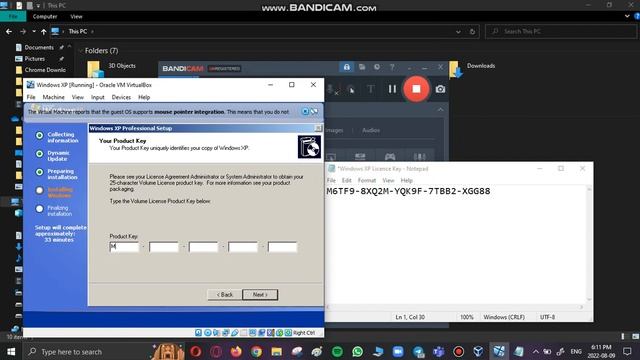Viewport: 640px width, 360px height.
Task: Click VirtualBox optical drive status icon
Action: (207, 333)
